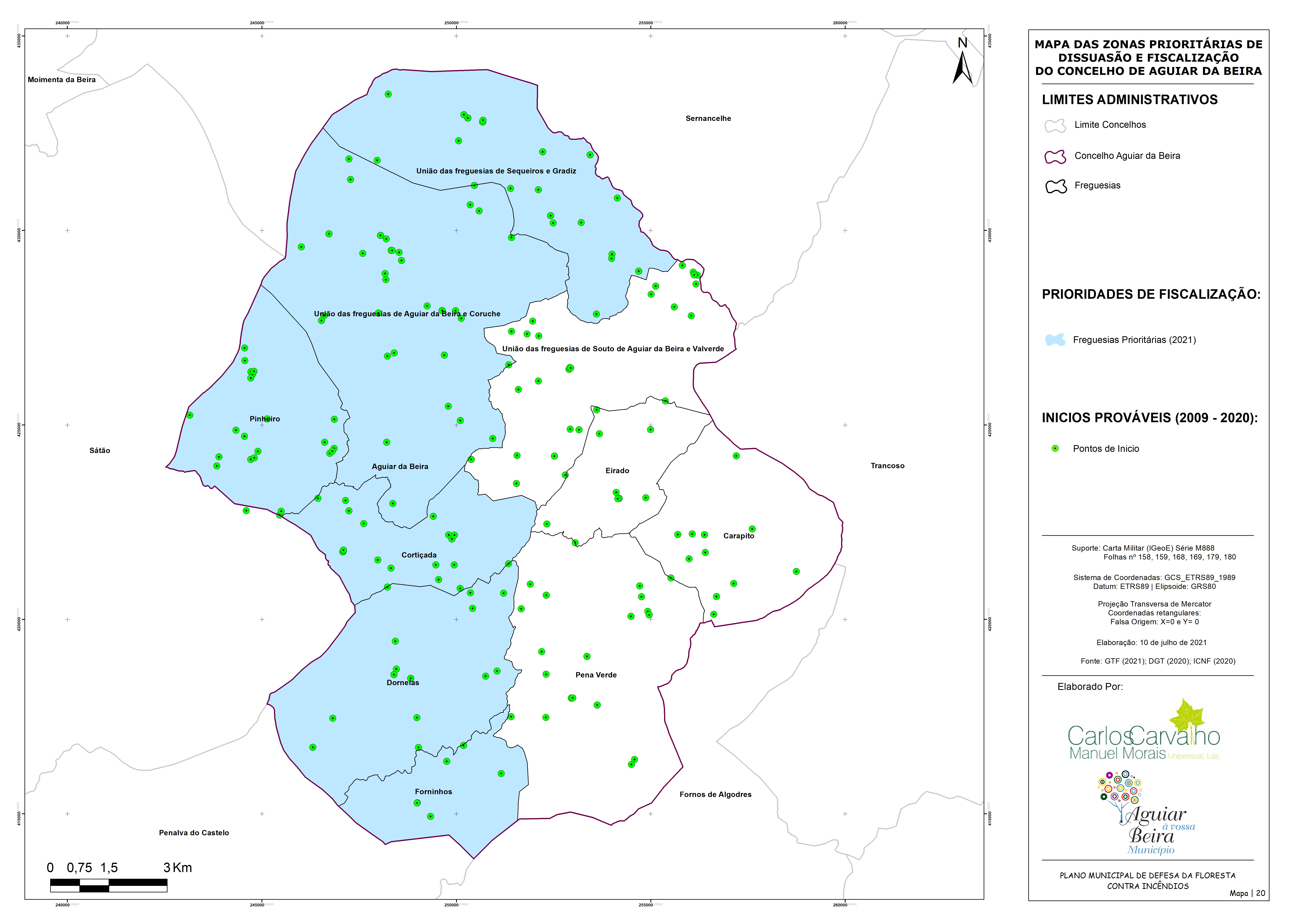Click the 'Forninhos' parish label

coord(434,792)
